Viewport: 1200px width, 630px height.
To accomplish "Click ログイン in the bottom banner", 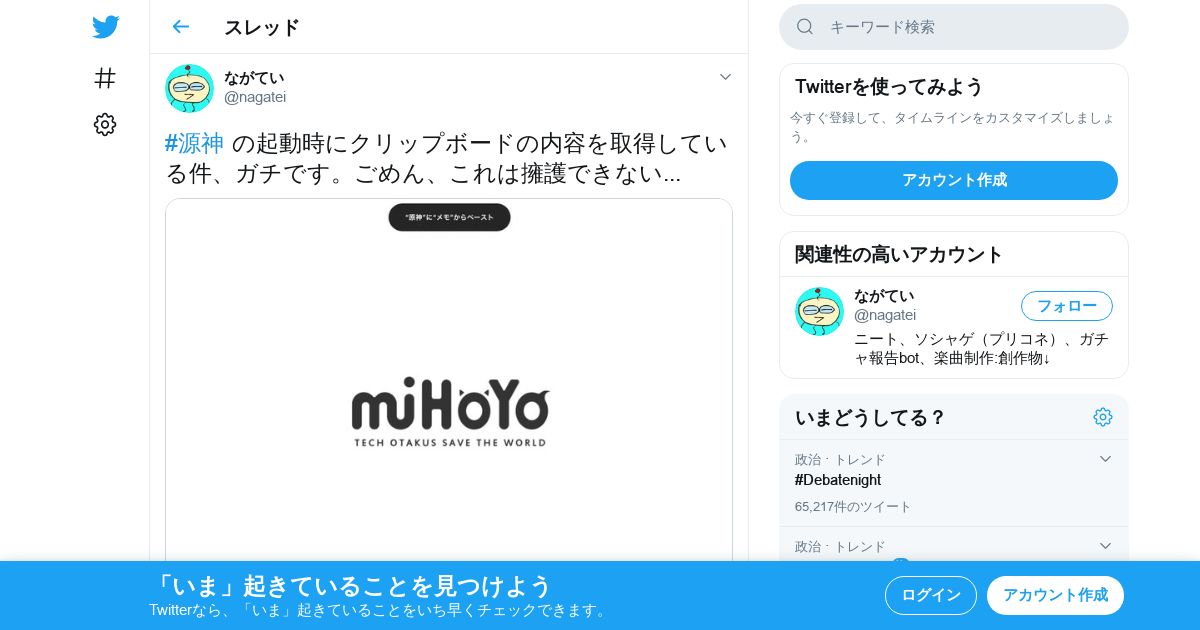I will click(931, 595).
